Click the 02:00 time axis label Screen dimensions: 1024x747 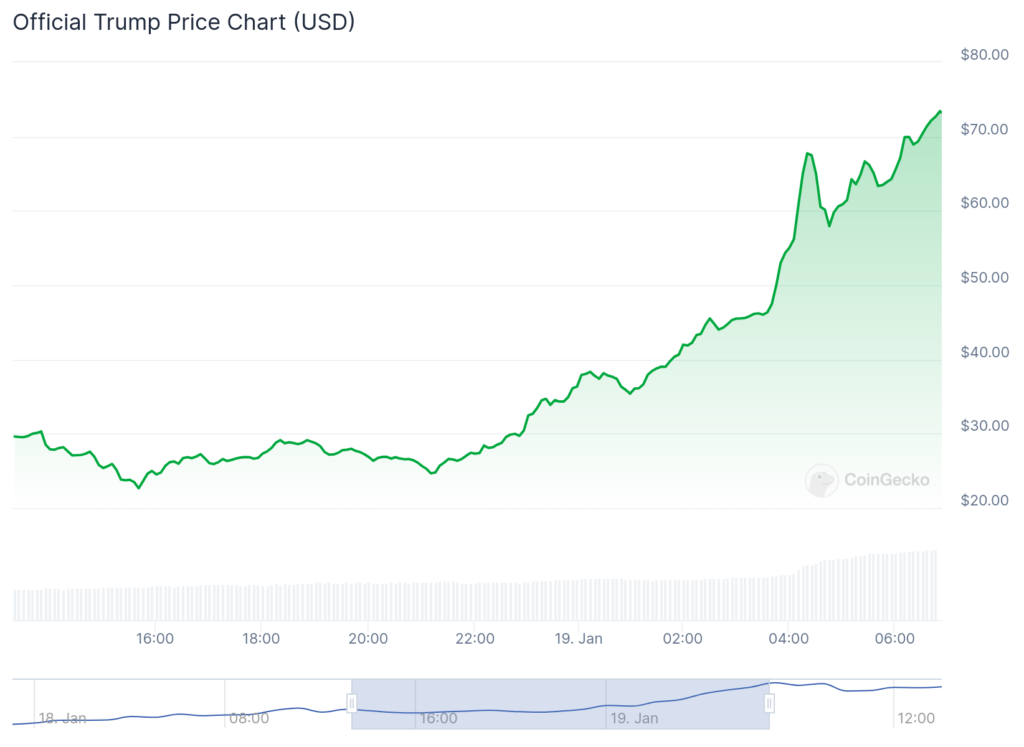coord(683,638)
